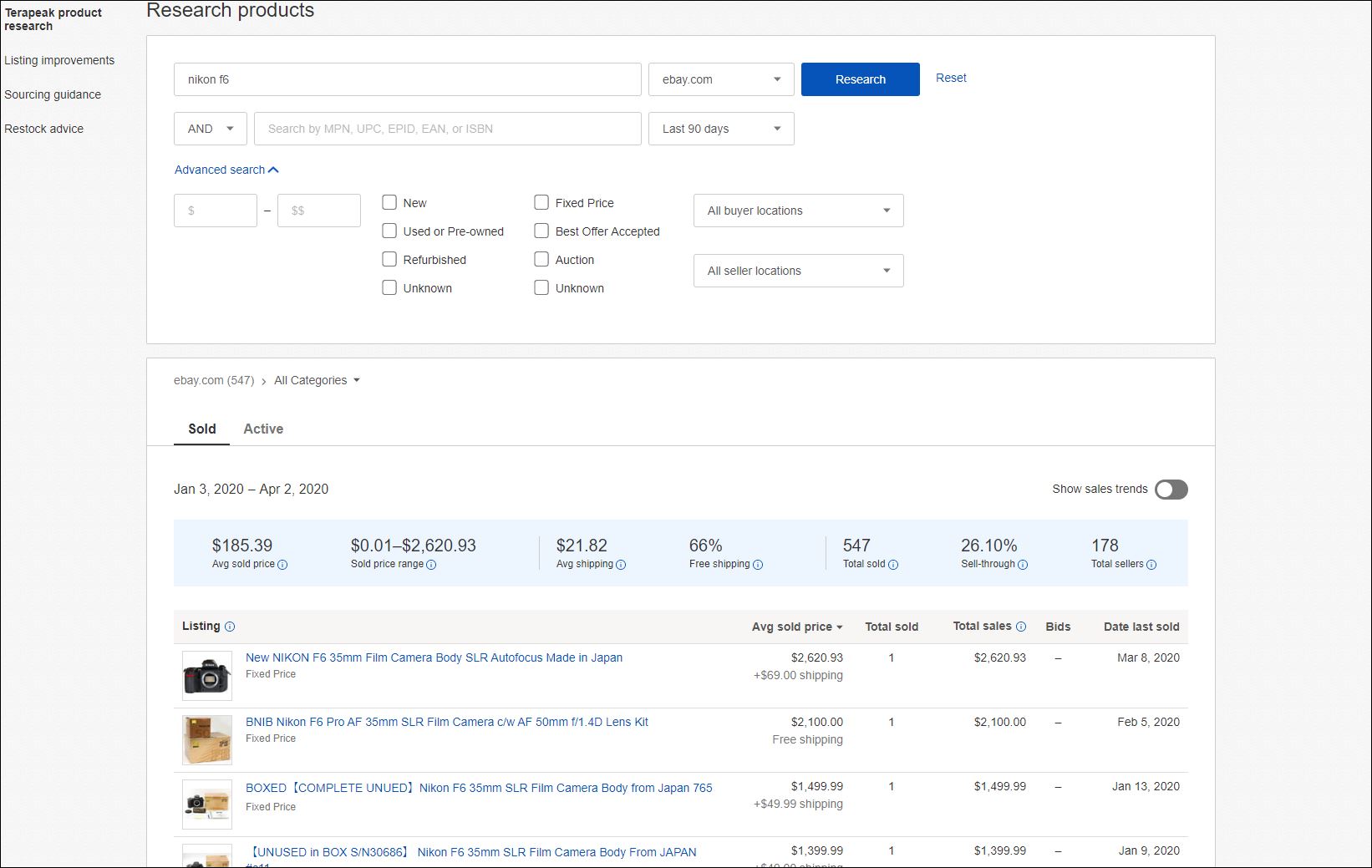
Task: Tick the Refurbished checkbox
Action: pyautogui.click(x=389, y=259)
